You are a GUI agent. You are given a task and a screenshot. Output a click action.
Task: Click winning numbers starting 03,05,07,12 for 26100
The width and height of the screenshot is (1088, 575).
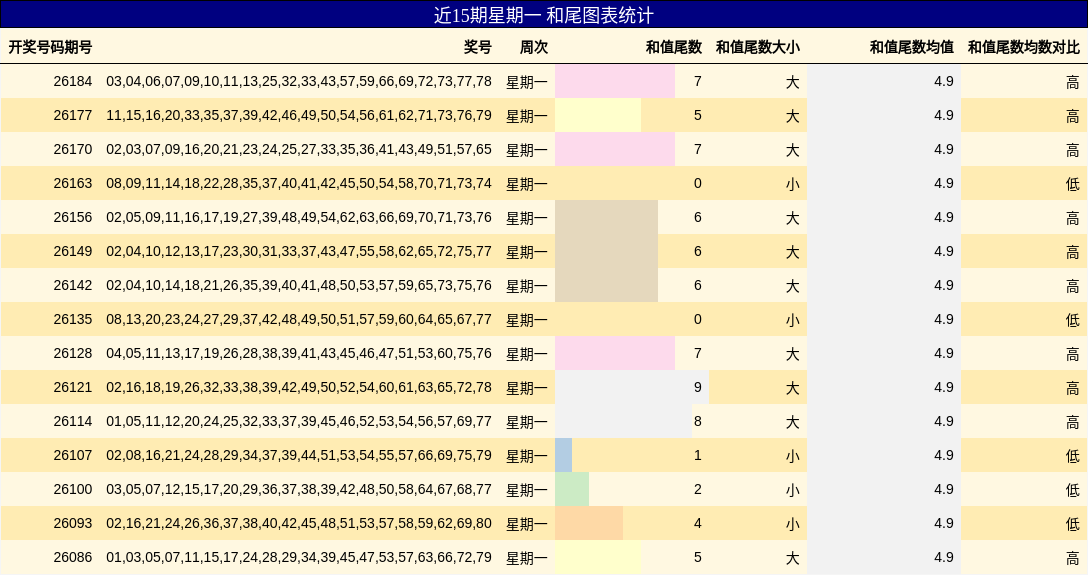[x=299, y=489]
